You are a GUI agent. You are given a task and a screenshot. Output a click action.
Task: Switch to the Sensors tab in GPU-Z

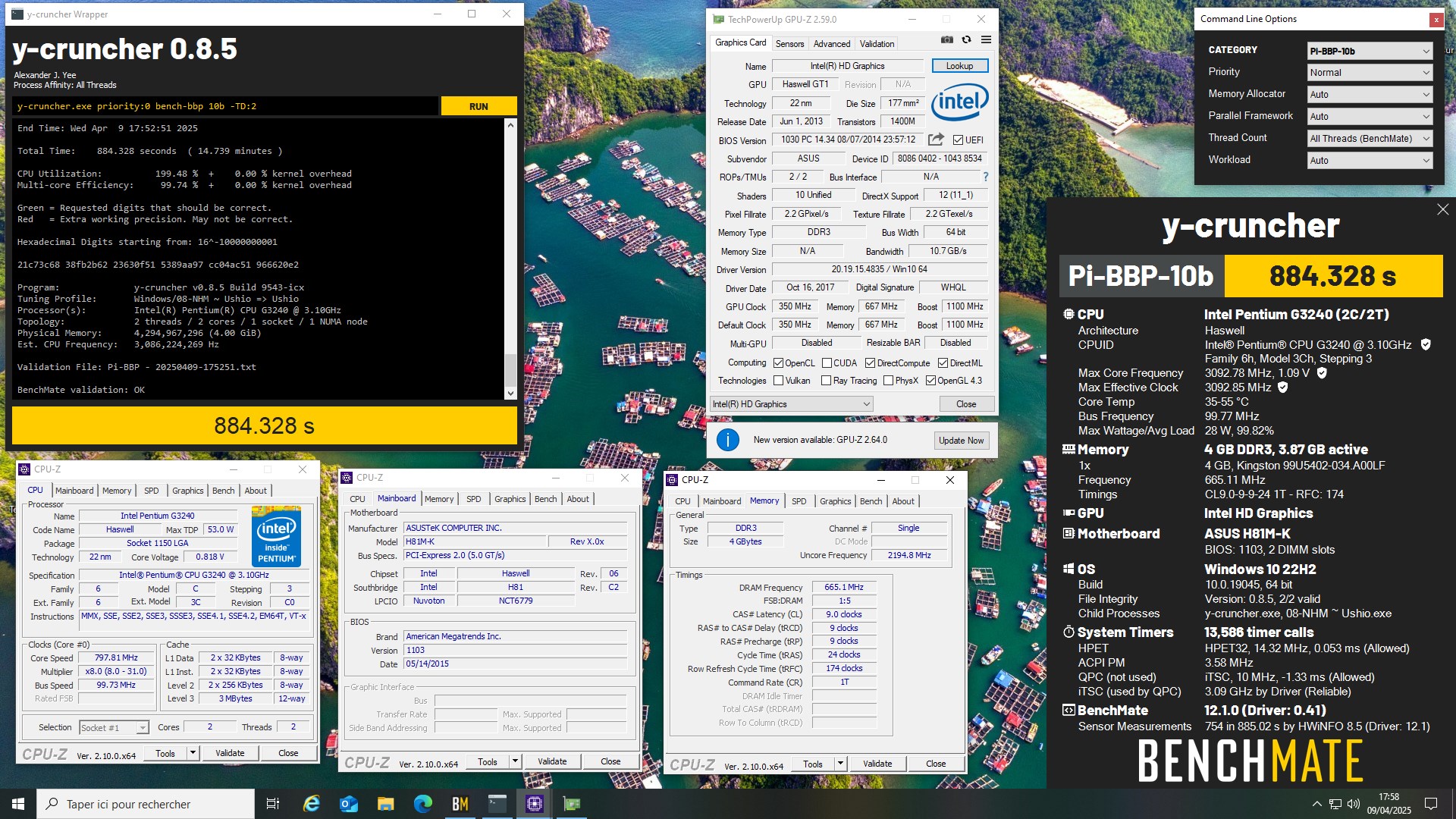coord(789,44)
